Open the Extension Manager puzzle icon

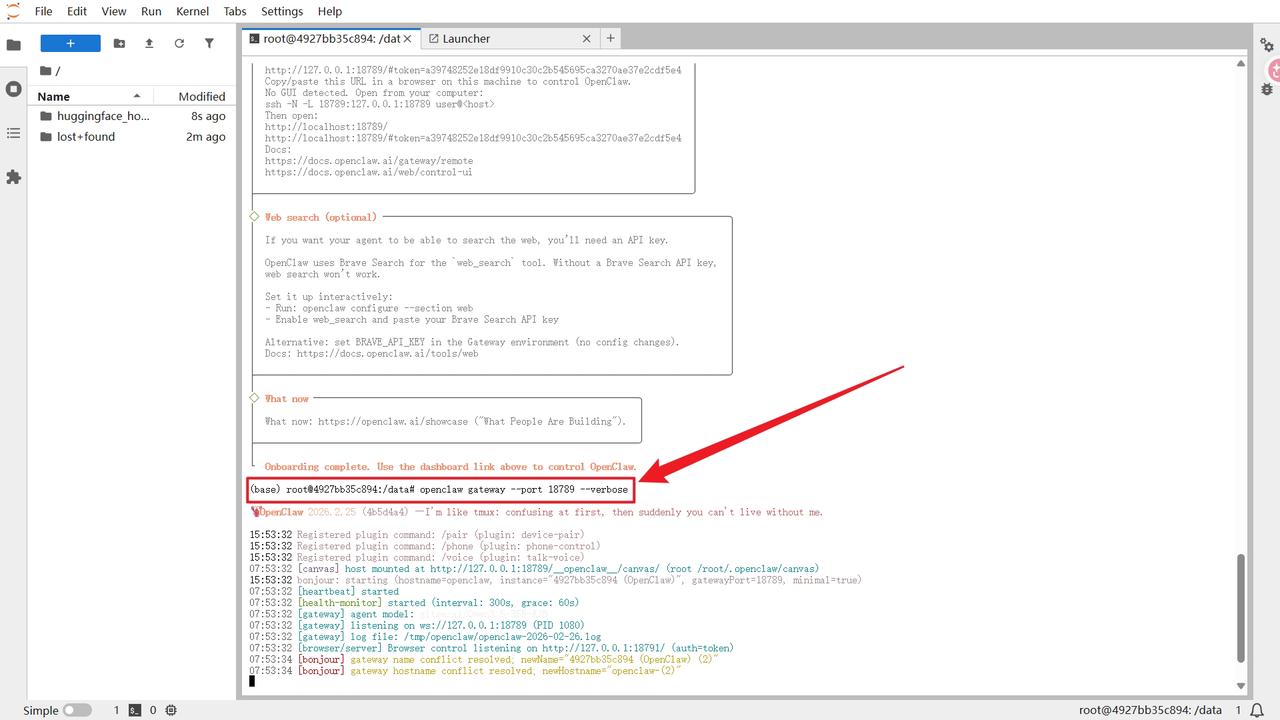click(14, 177)
